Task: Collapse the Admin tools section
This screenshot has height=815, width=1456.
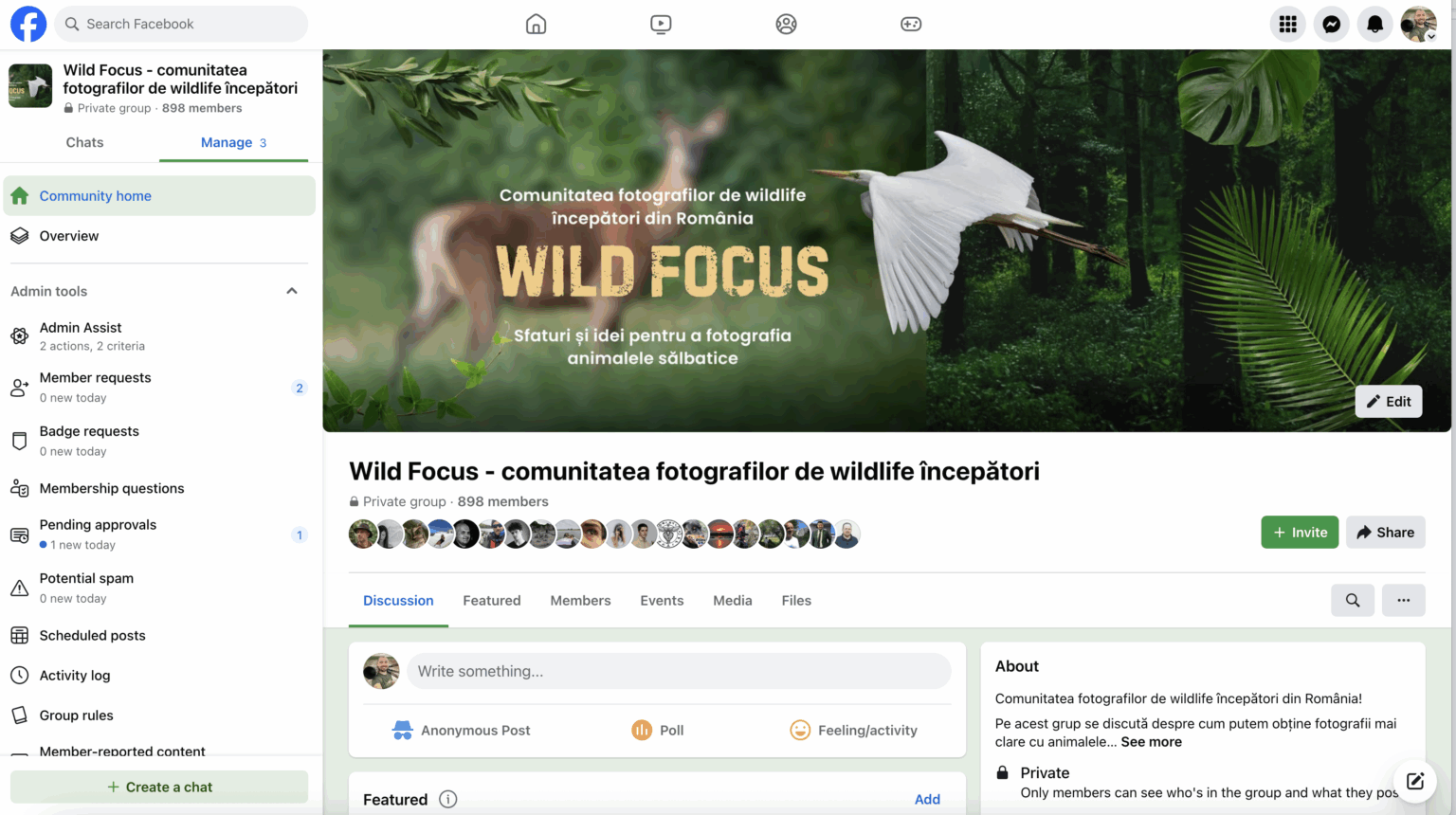Action: click(x=292, y=291)
